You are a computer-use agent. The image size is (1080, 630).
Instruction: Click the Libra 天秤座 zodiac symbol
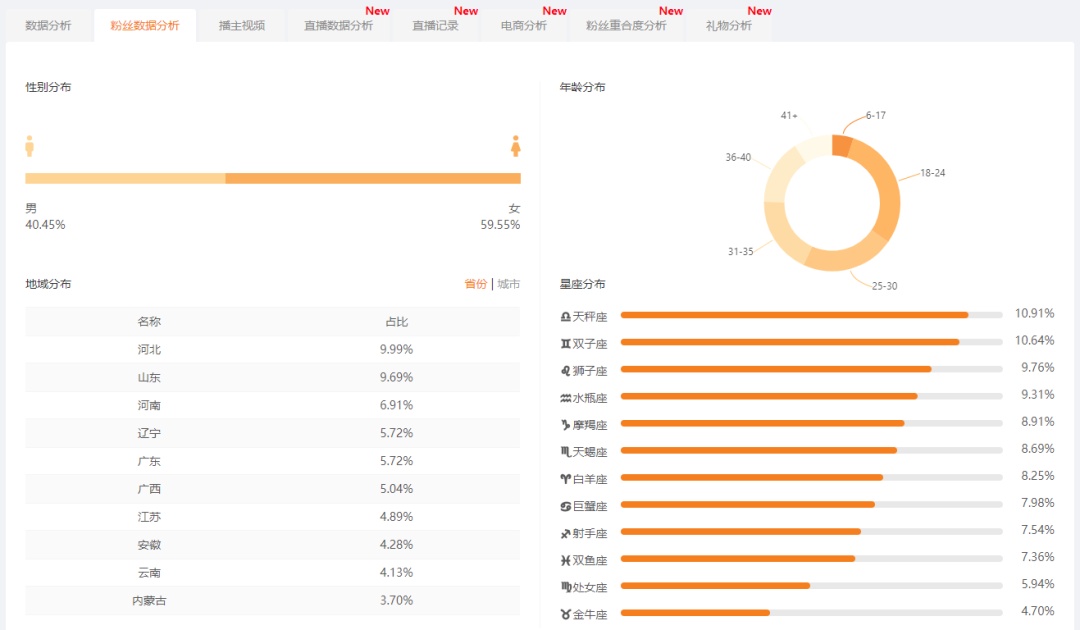(x=565, y=317)
